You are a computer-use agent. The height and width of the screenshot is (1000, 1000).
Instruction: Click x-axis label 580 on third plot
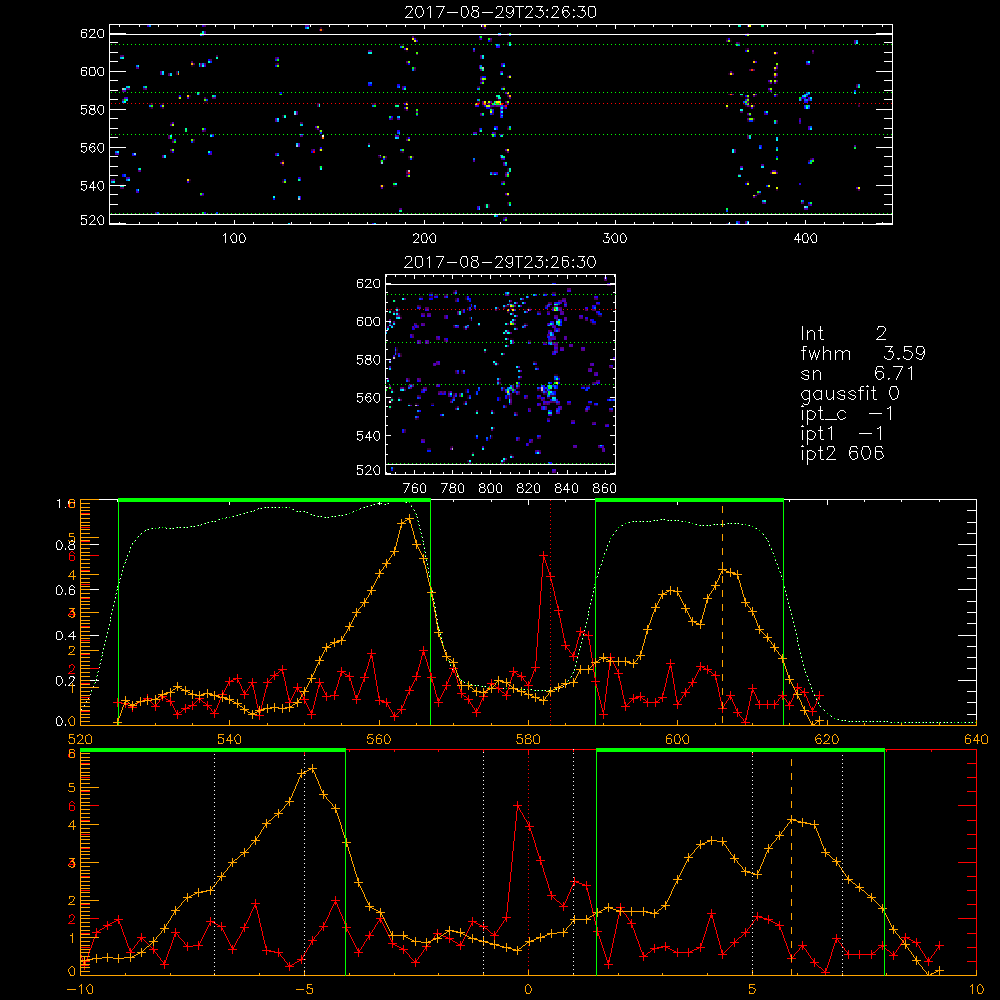coord(528,739)
